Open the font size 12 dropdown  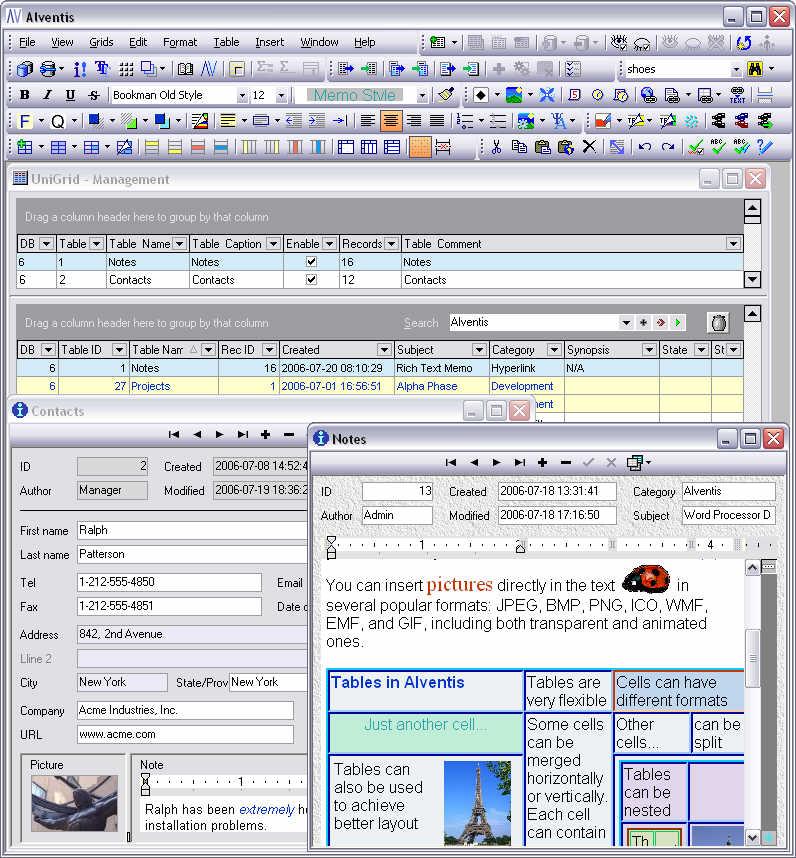pos(281,96)
